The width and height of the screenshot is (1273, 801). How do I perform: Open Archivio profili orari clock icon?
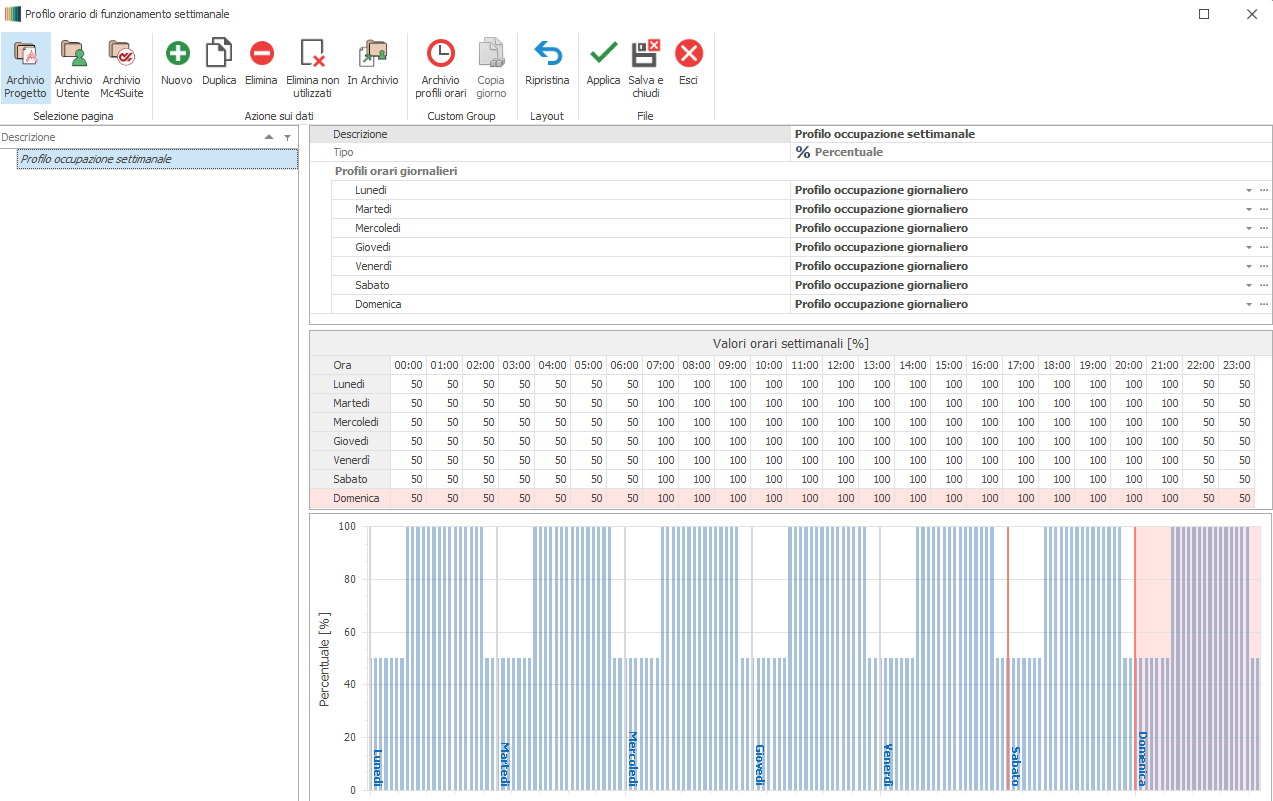coord(440,55)
